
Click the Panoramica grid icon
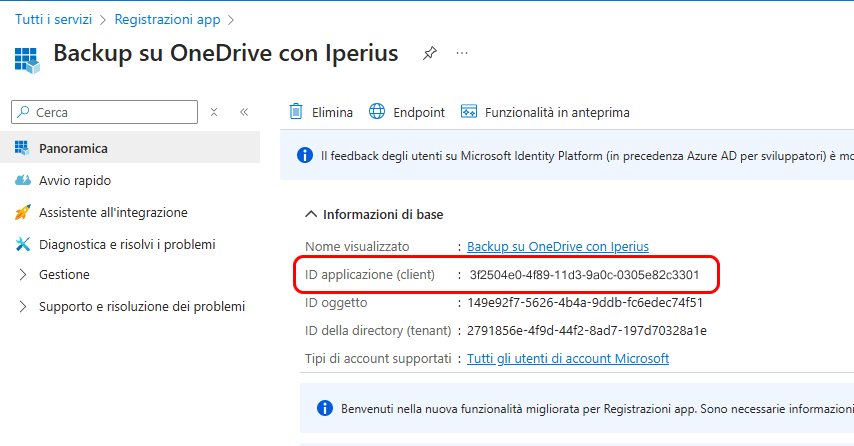(x=22, y=148)
